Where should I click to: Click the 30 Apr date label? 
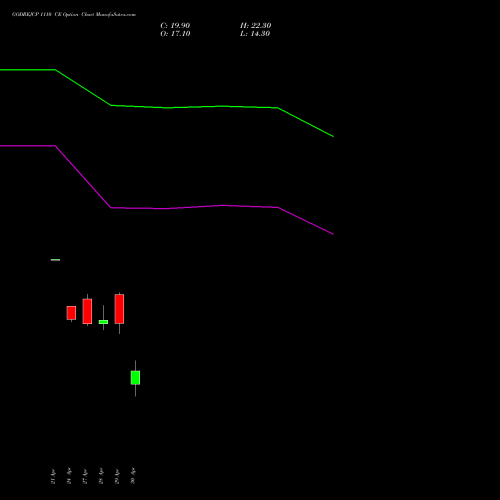[133, 476]
